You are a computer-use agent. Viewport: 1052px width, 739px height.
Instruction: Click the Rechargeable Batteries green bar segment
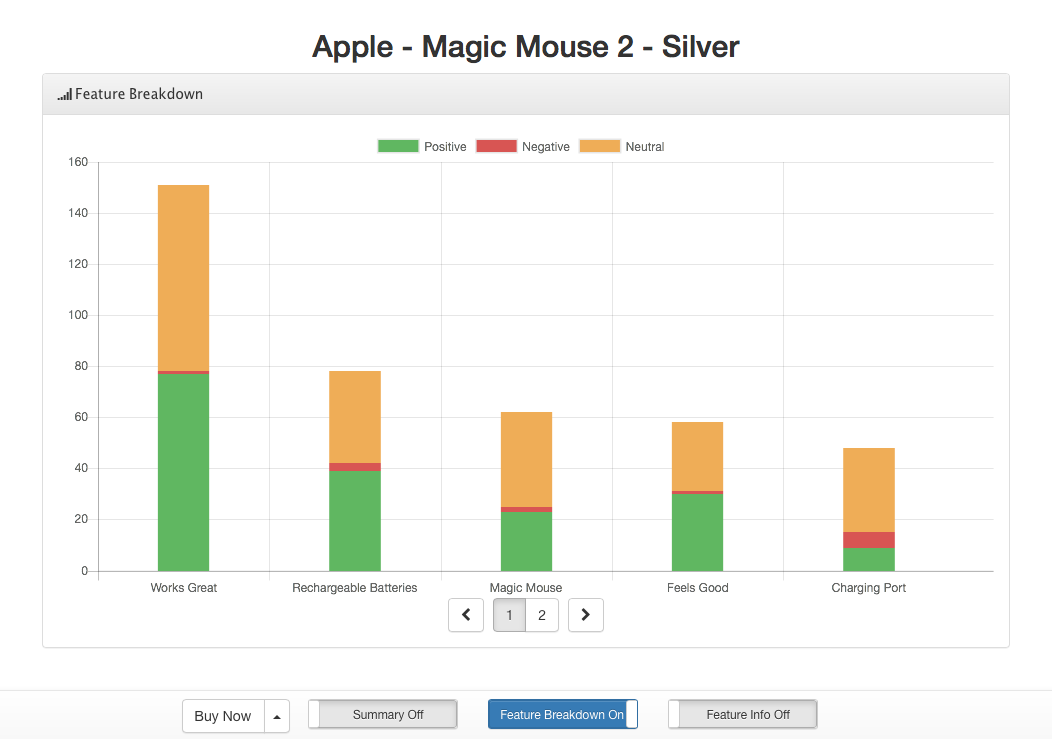[x=355, y=521]
